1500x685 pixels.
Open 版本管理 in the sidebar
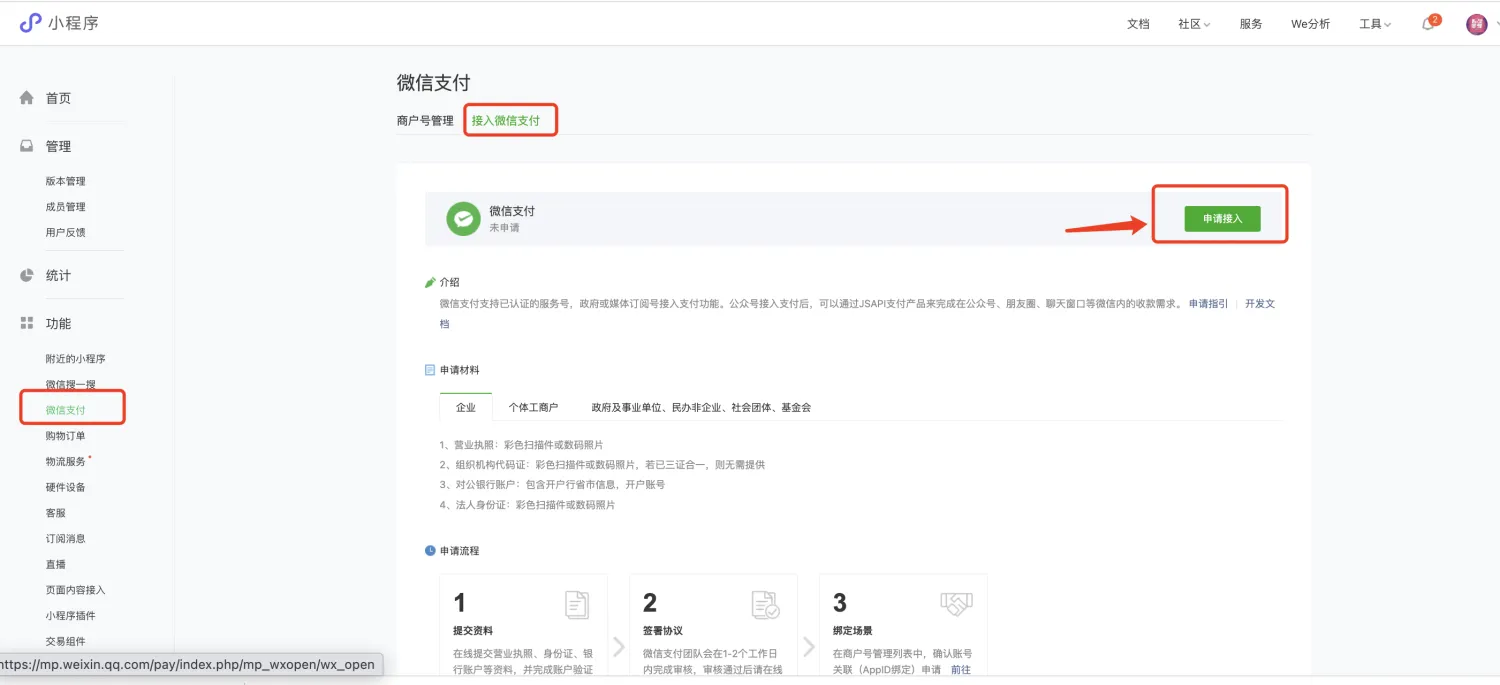point(65,181)
